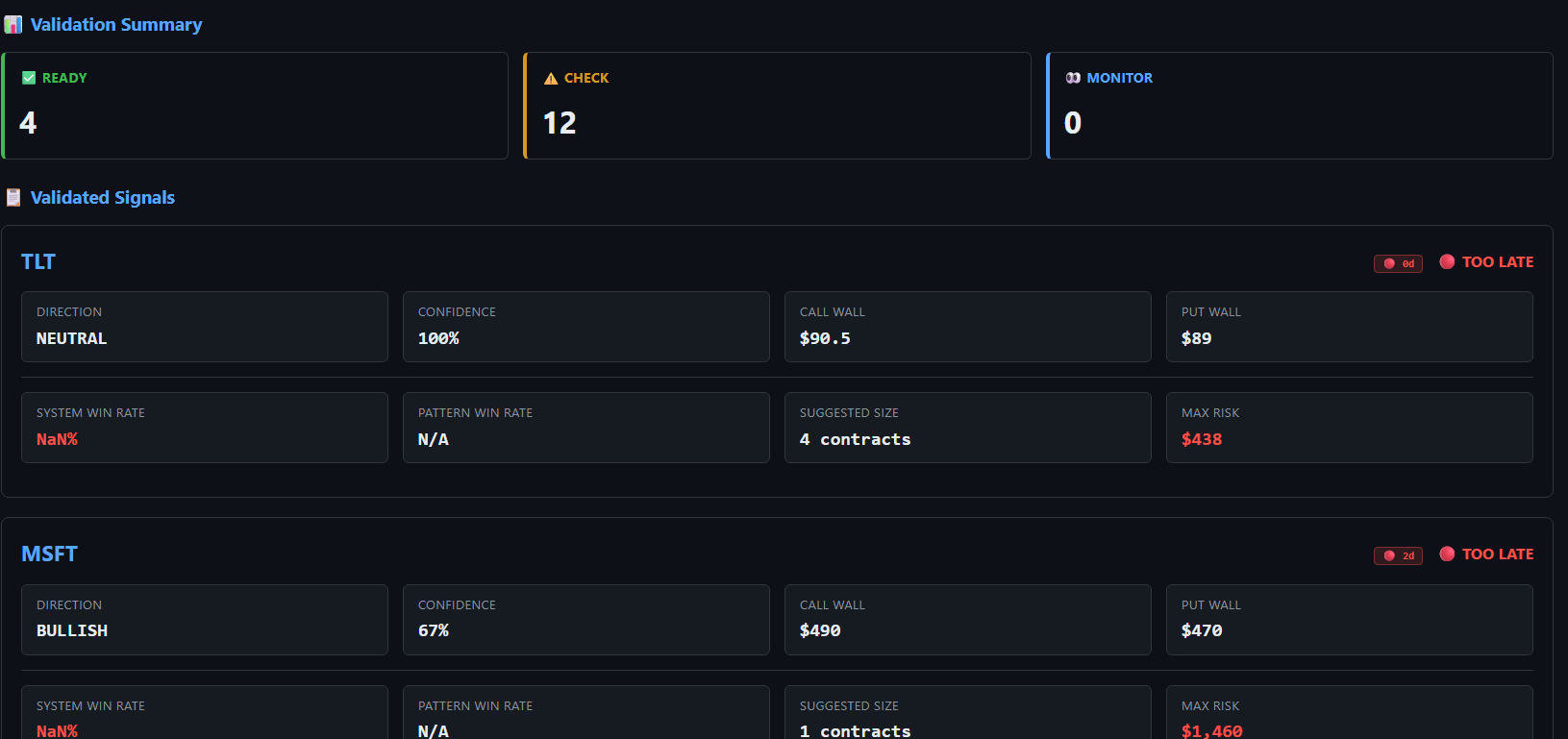Click the MSFT CONFIDENCE label
1568x739 pixels.
pos(457,605)
